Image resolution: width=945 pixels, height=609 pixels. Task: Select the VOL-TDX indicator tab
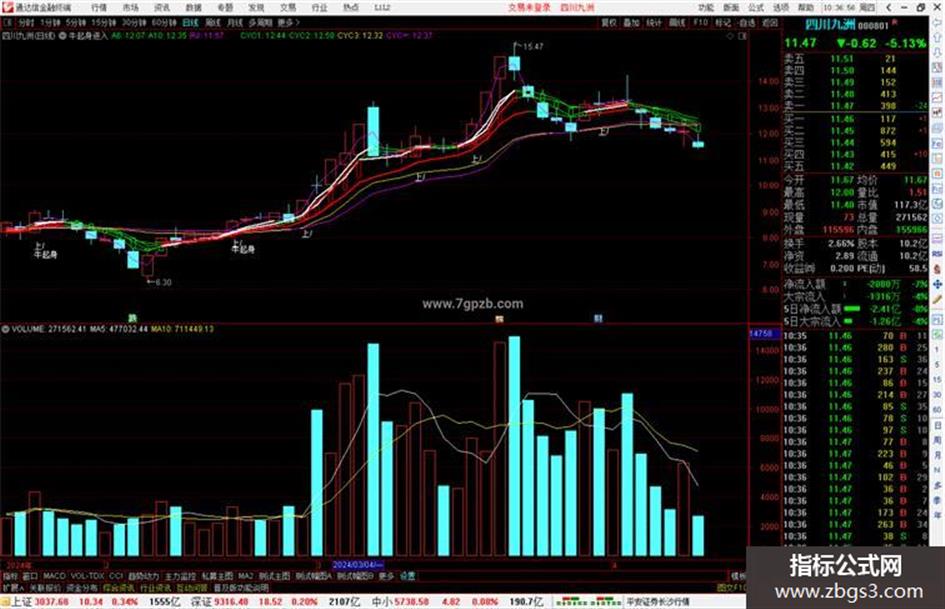click(87, 576)
